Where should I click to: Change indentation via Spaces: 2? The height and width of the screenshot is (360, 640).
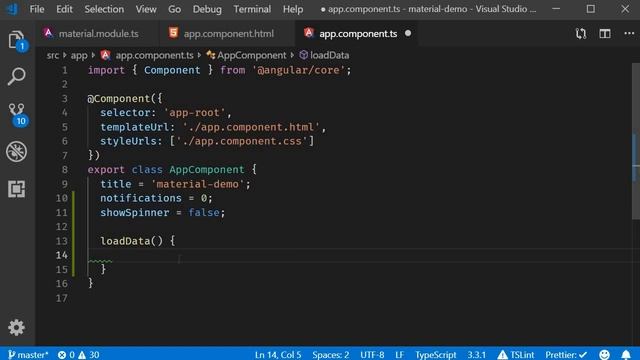(331, 355)
